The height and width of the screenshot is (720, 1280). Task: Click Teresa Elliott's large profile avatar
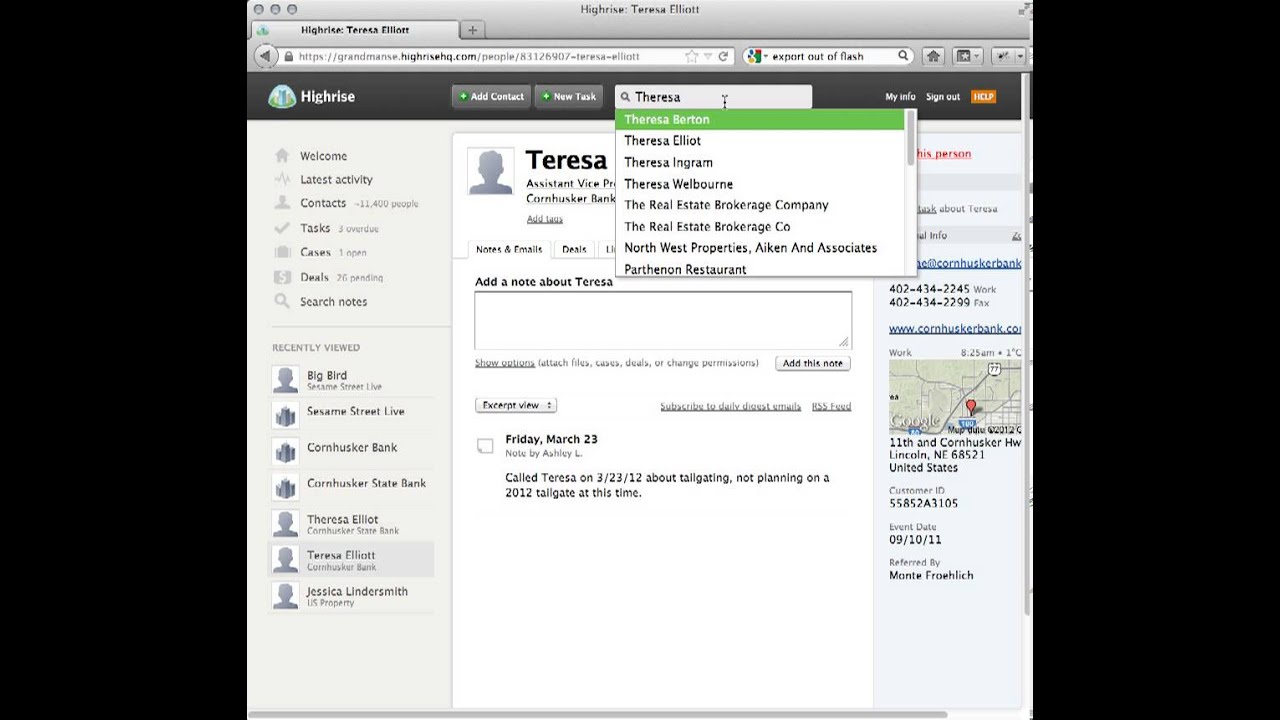491,172
